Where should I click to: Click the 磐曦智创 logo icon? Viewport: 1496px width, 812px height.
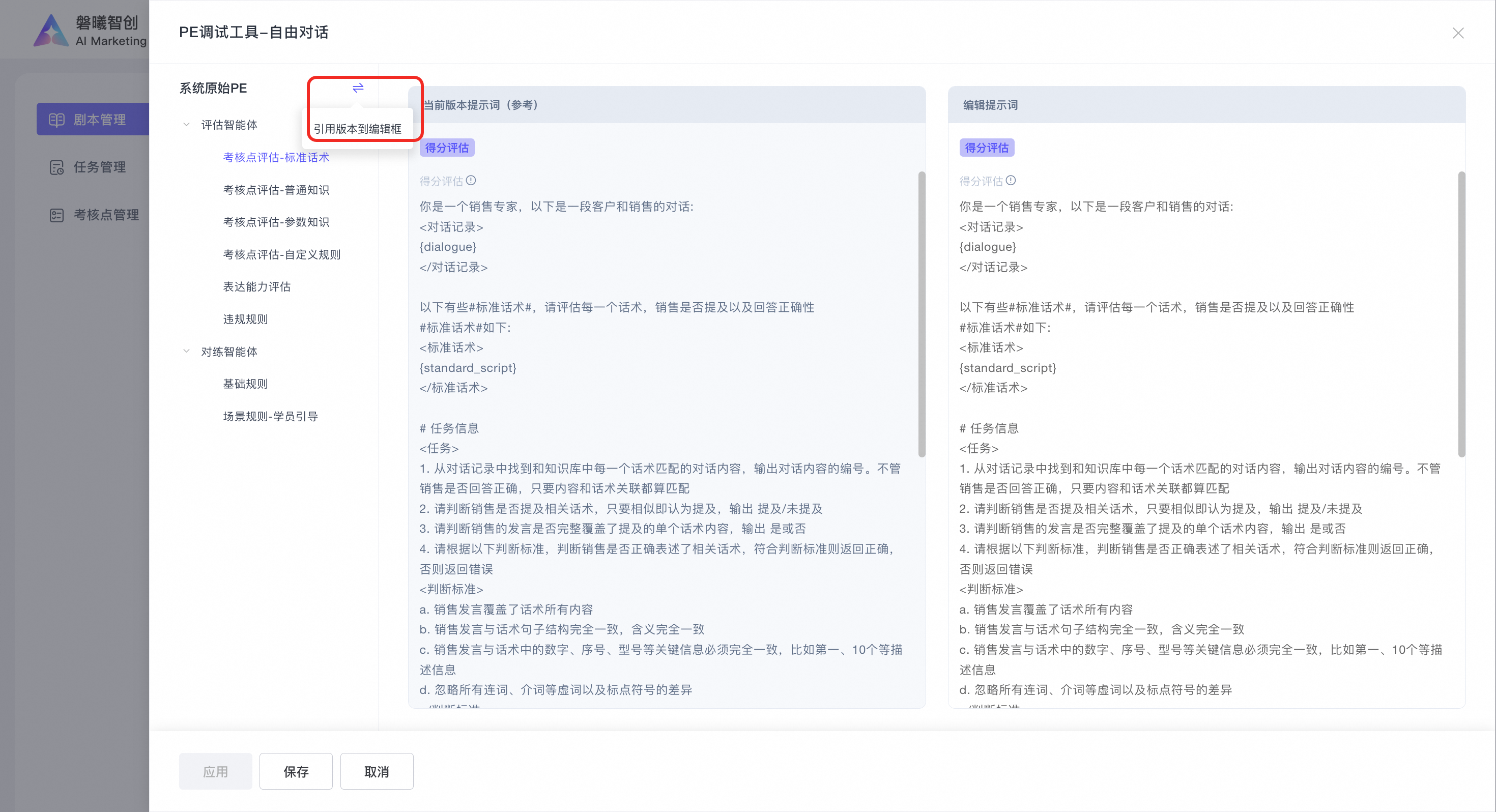[51, 30]
